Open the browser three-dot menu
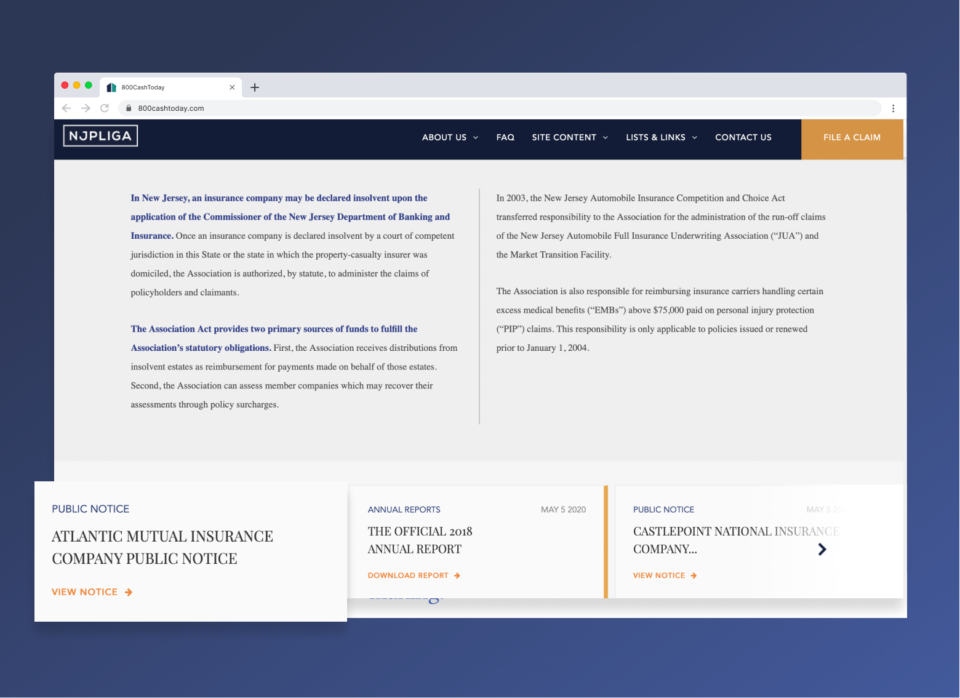 (893, 108)
